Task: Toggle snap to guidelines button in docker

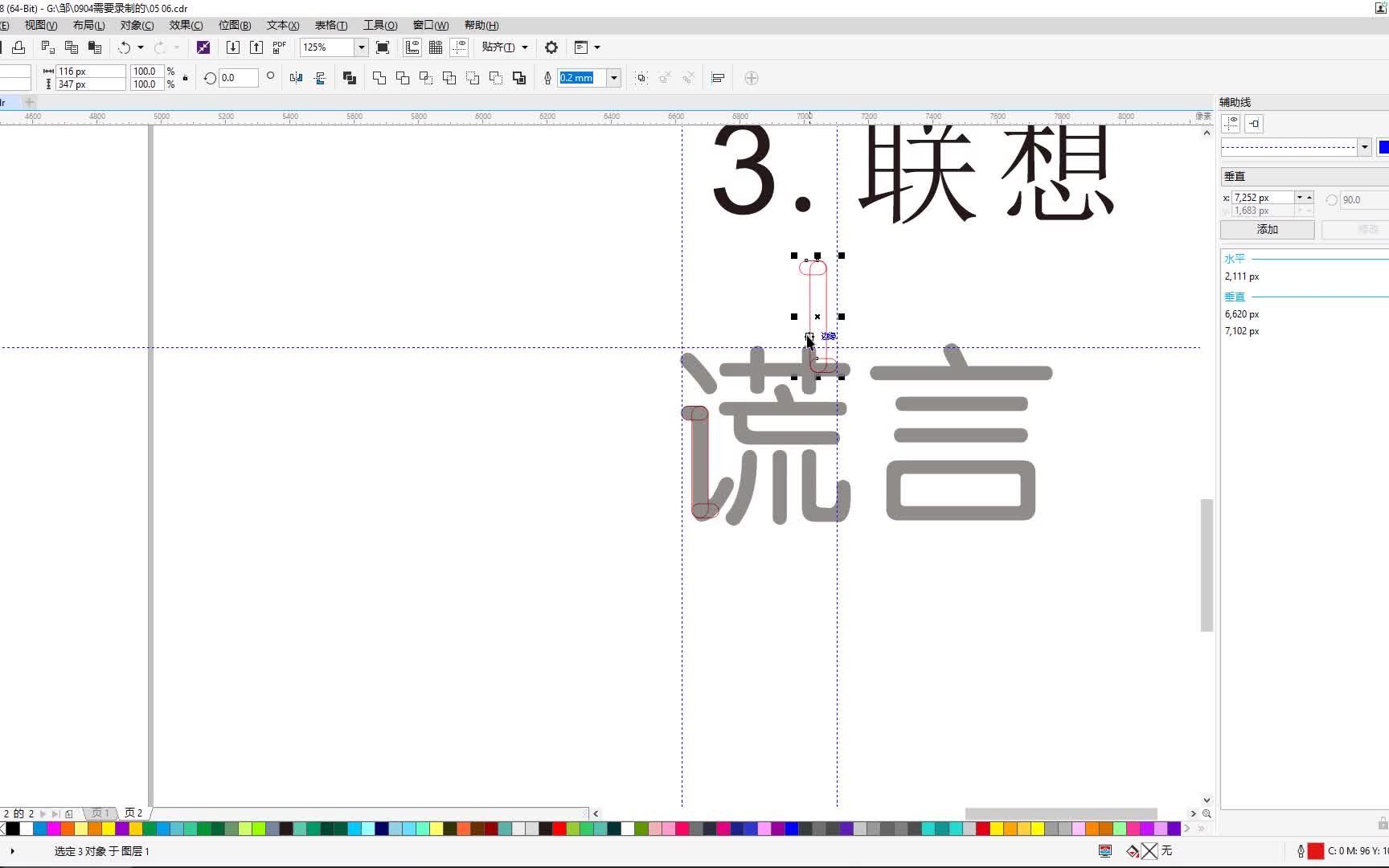Action: pos(1254,124)
